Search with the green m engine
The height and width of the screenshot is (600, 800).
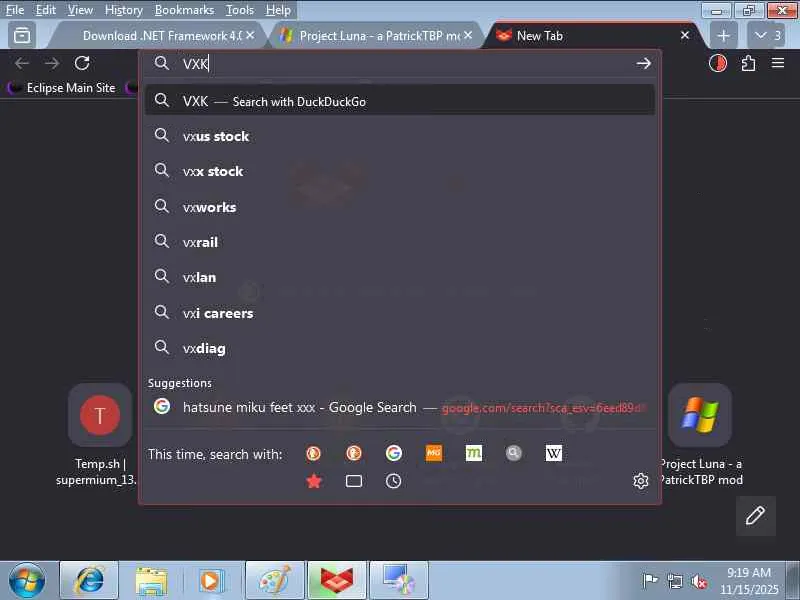(x=473, y=453)
